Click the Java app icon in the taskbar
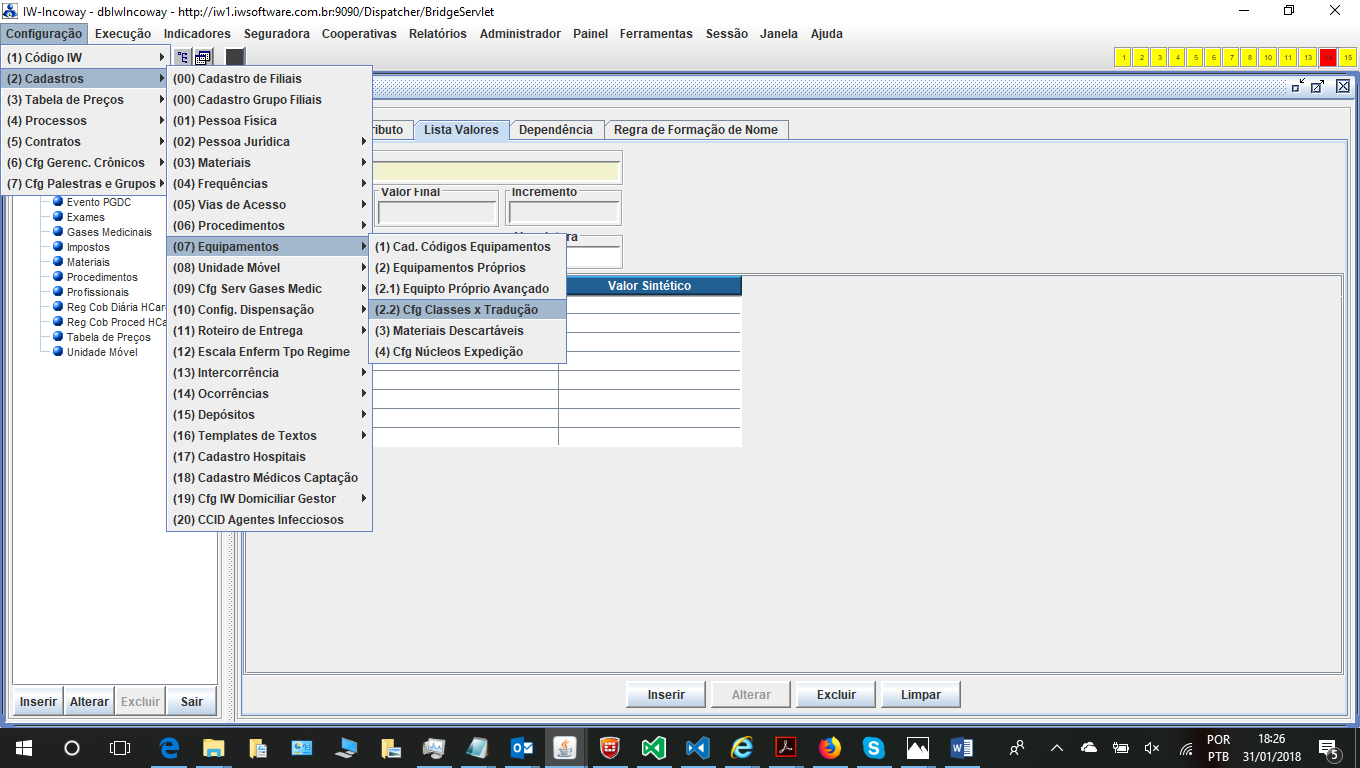The height and width of the screenshot is (768, 1360). coord(566,747)
